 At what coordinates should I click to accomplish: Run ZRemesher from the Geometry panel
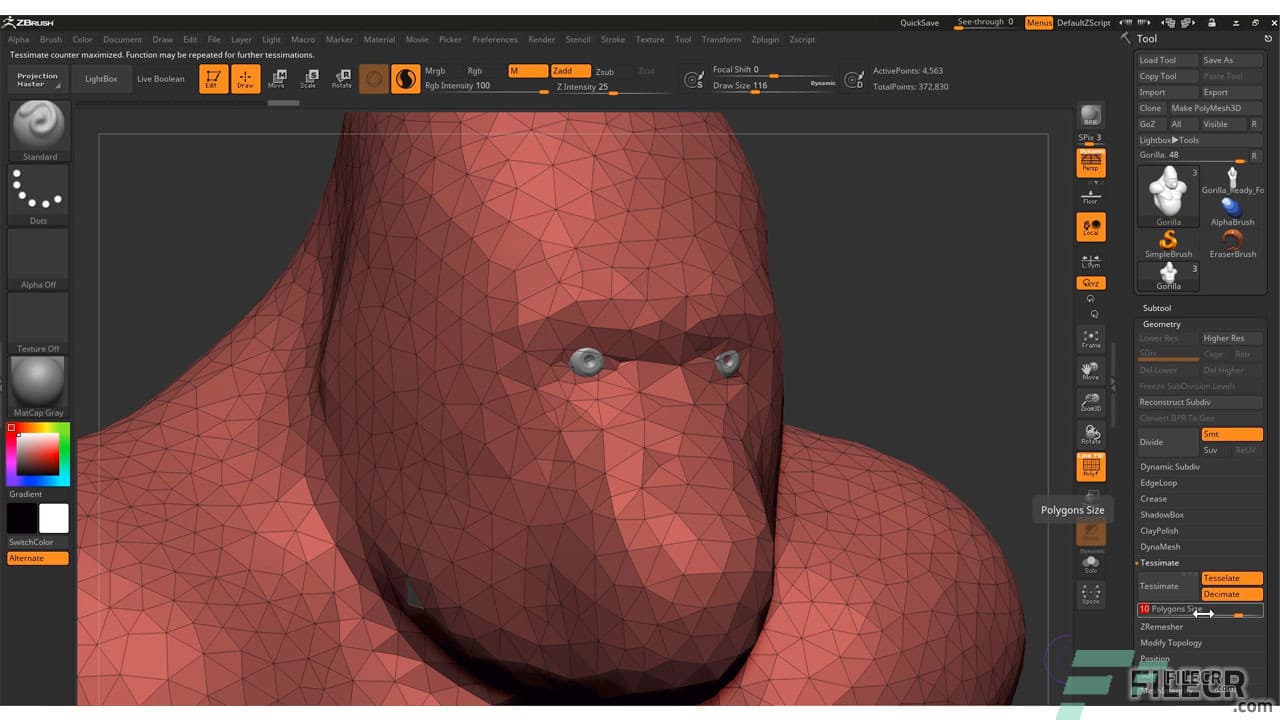1162,627
